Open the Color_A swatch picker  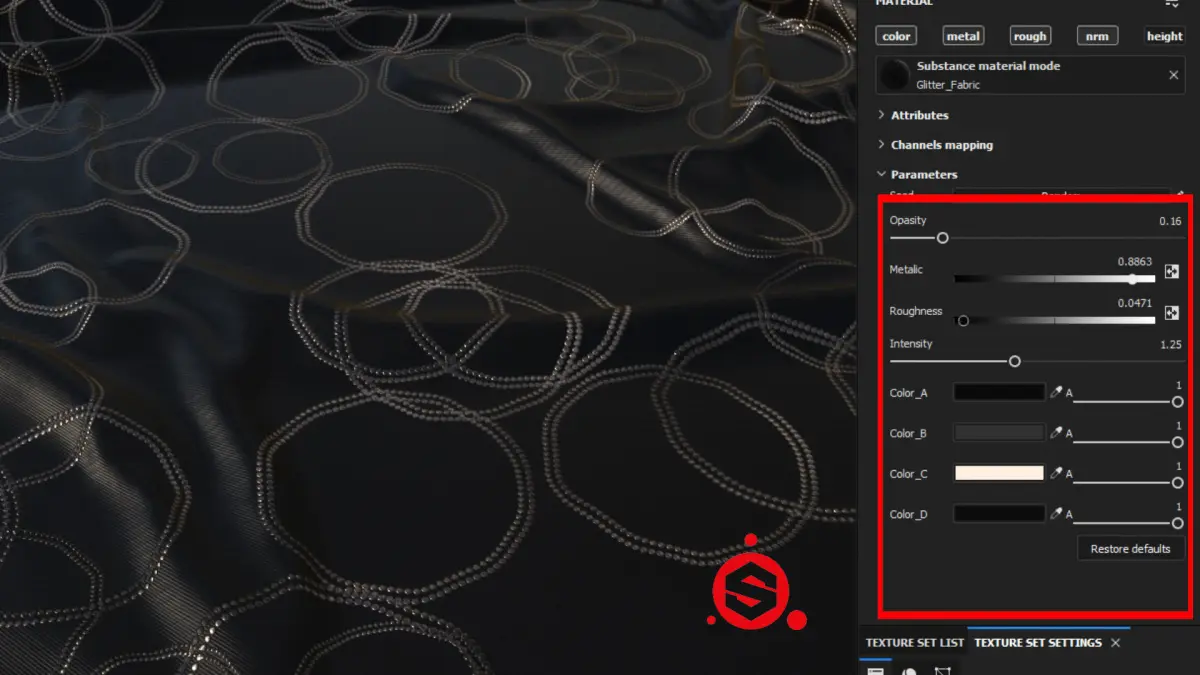coord(999,393)
